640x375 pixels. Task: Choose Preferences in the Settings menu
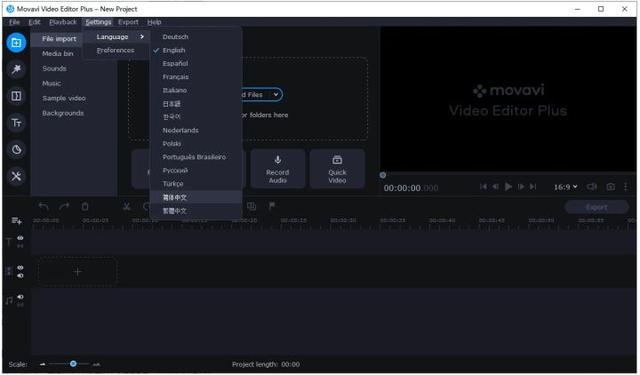point(117,50)
